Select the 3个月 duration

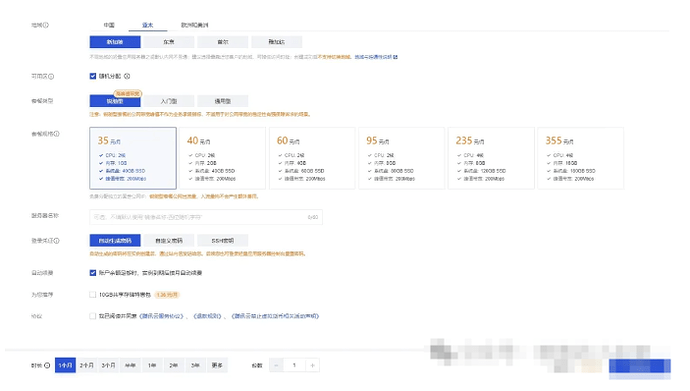pos(108,365)
